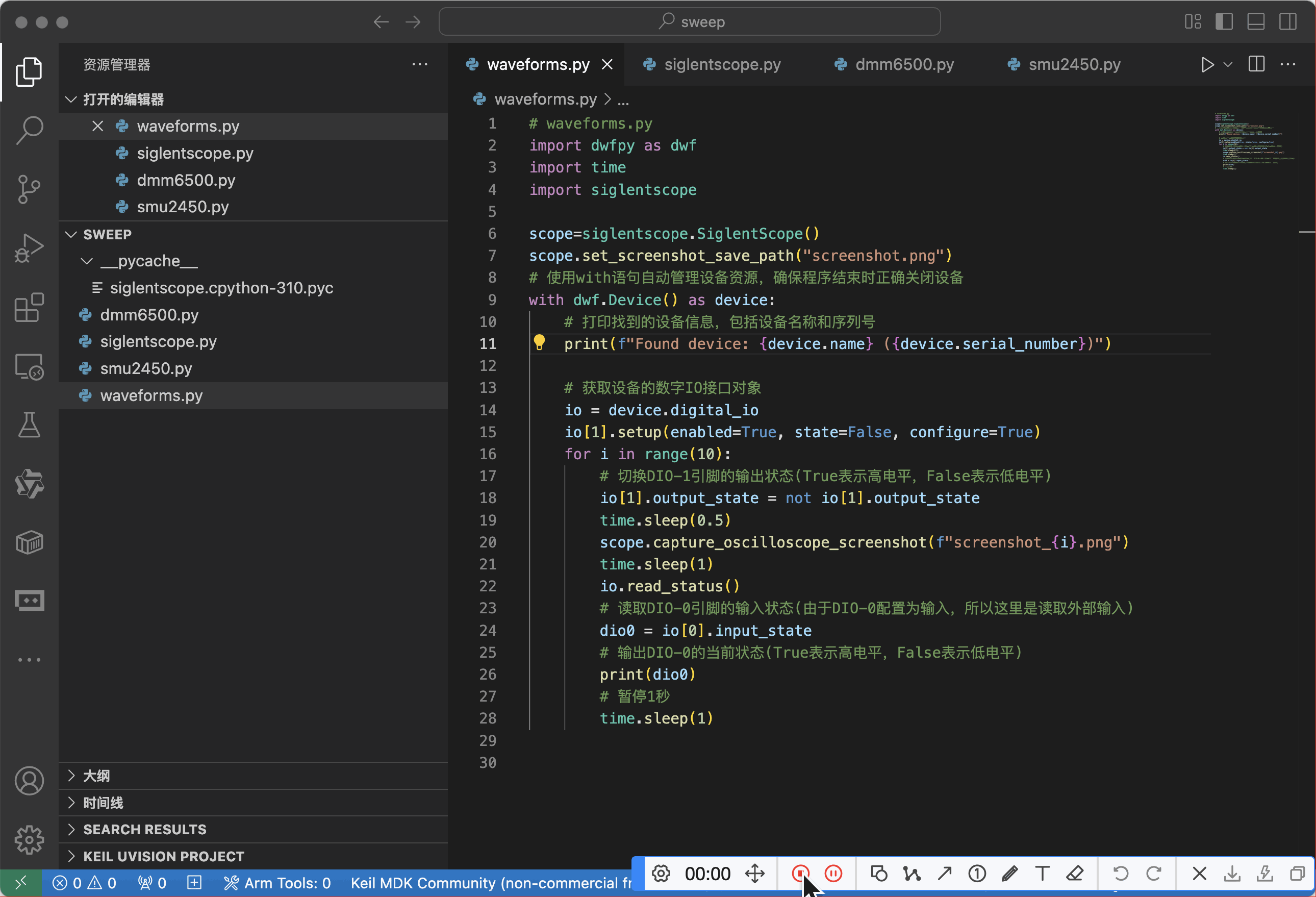Screen dimensions: 1316x897
Task: Open Manage gear in activity bar
Action: click(29, 839)
